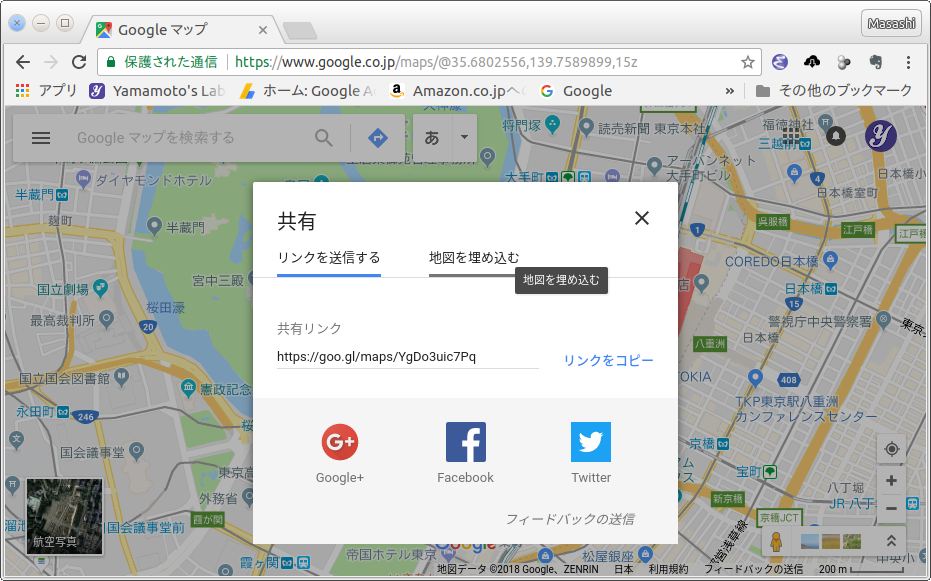Screen dimensions: 931x581
Task: Click the Google+ share icon
Action: tap(340, 442)
